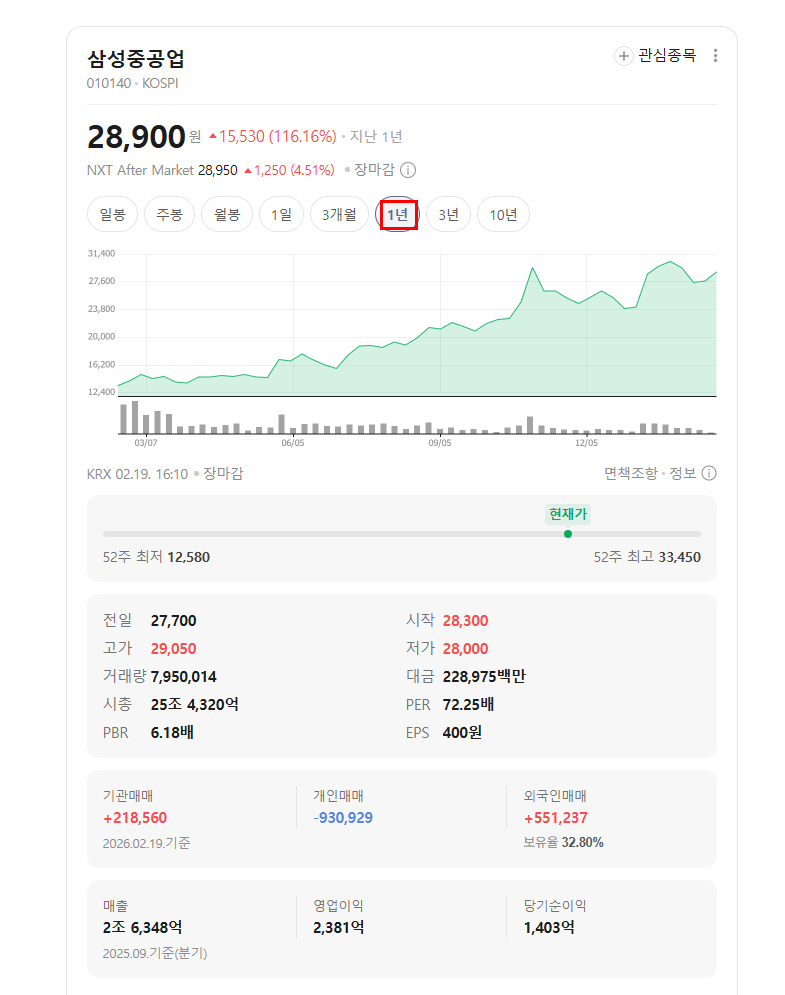Image resolution: width=785 pixels, height=995 pixels.
Task: Click the 52주 최저 12,580 value
Action: point(188,557)
